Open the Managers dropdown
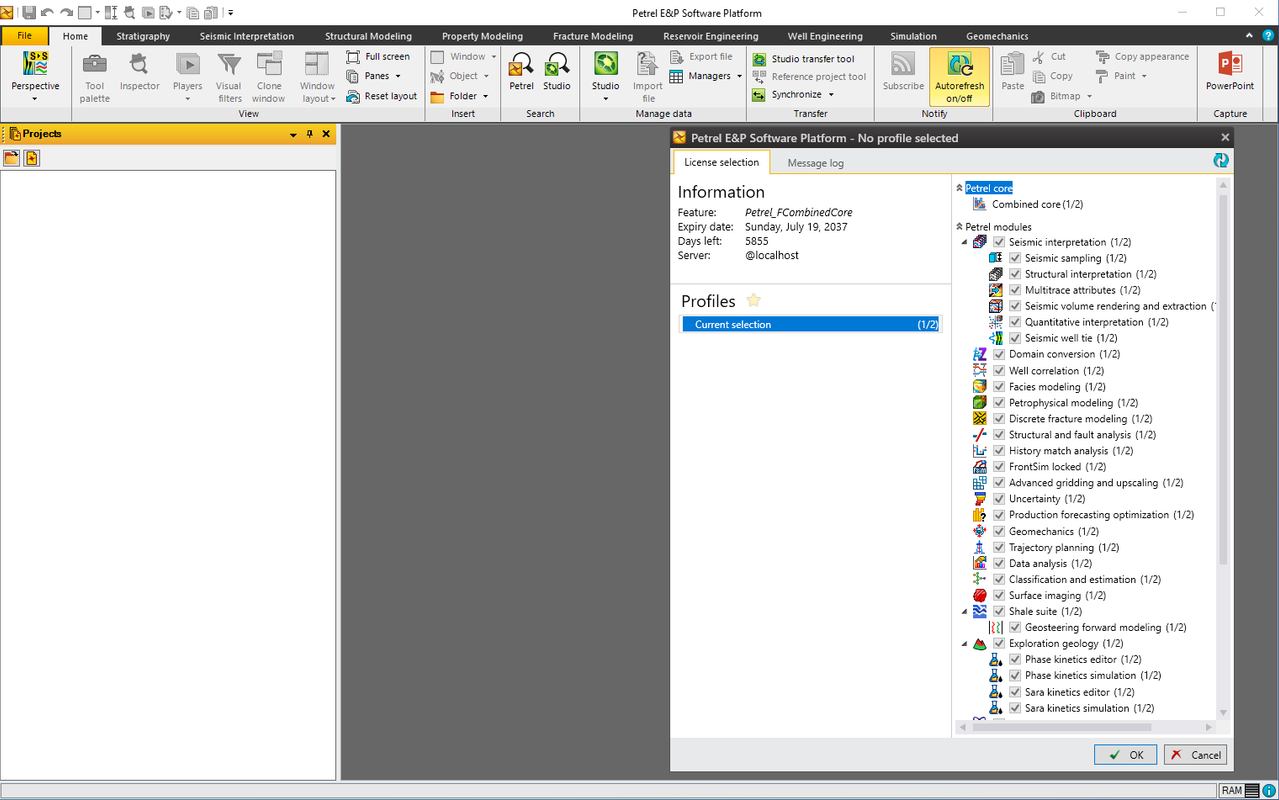The image size is (1279, 800). [x=706, y=76]
